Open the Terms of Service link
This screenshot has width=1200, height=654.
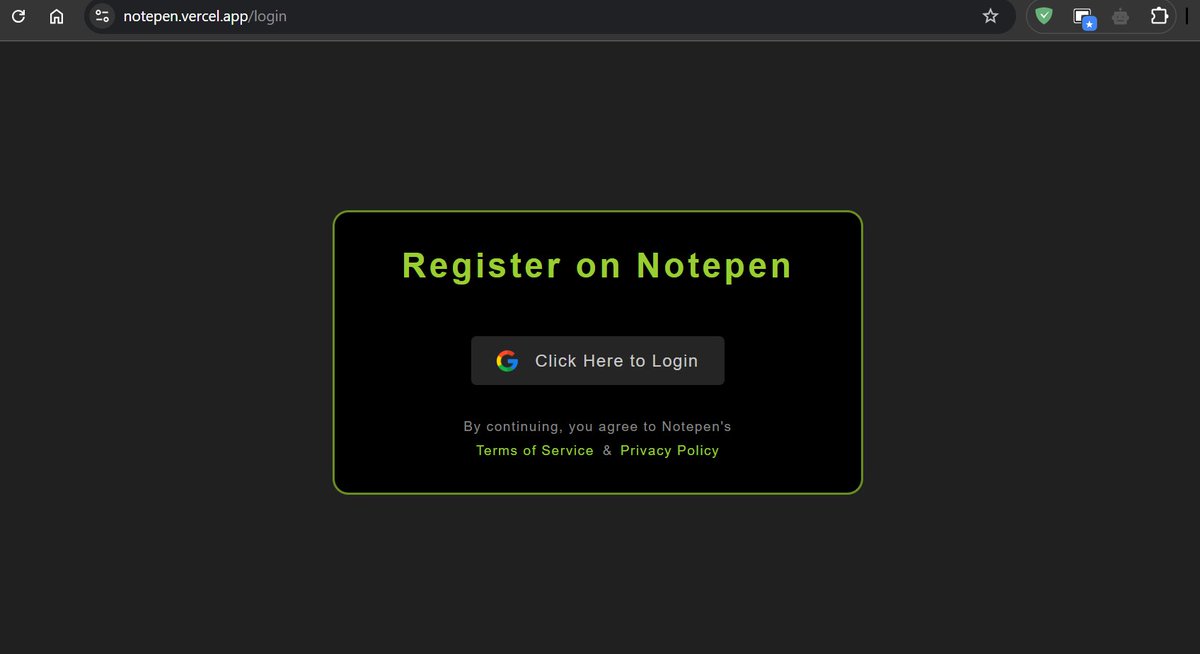pos(535,451)
